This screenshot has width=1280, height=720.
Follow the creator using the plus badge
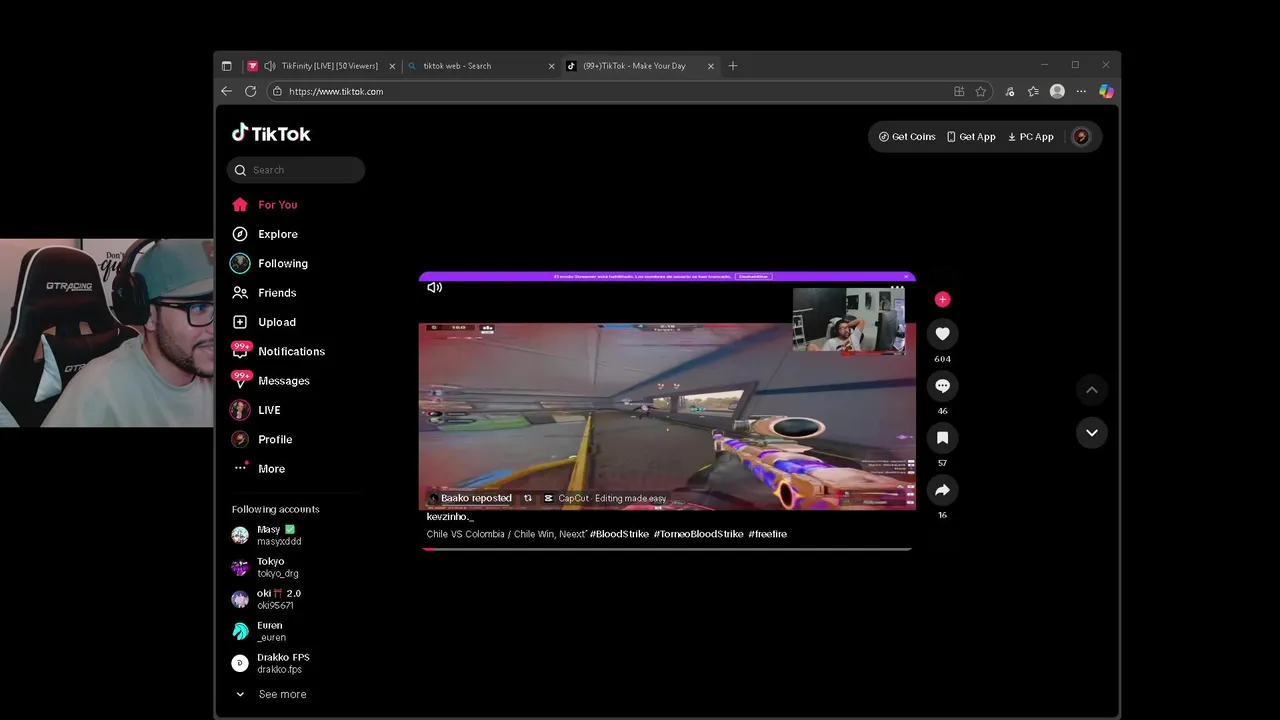[x=942, y=299]
